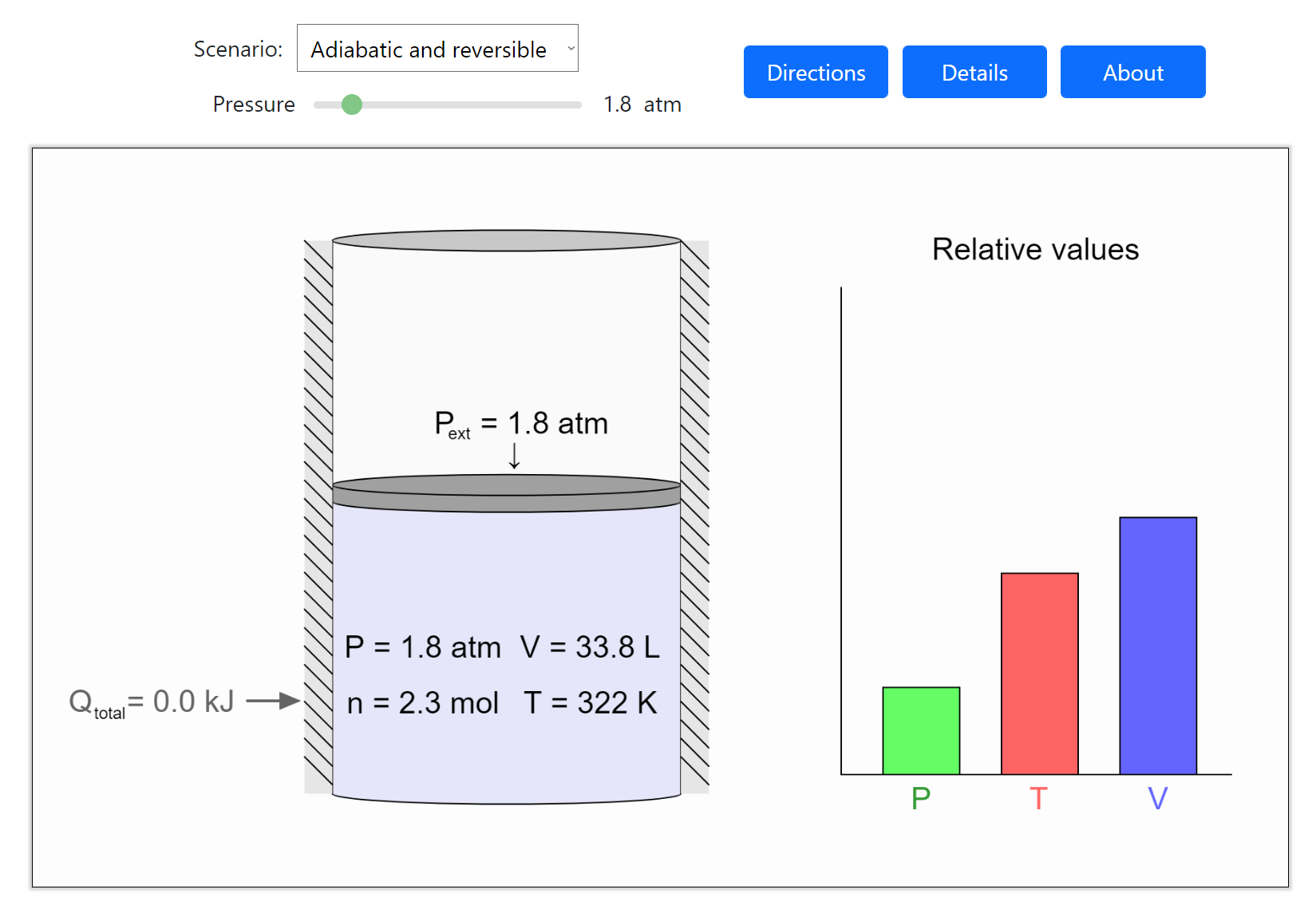Click the cylinder top lid ellipse
This screenshot has width=1316, height=913.
point(506,240)
